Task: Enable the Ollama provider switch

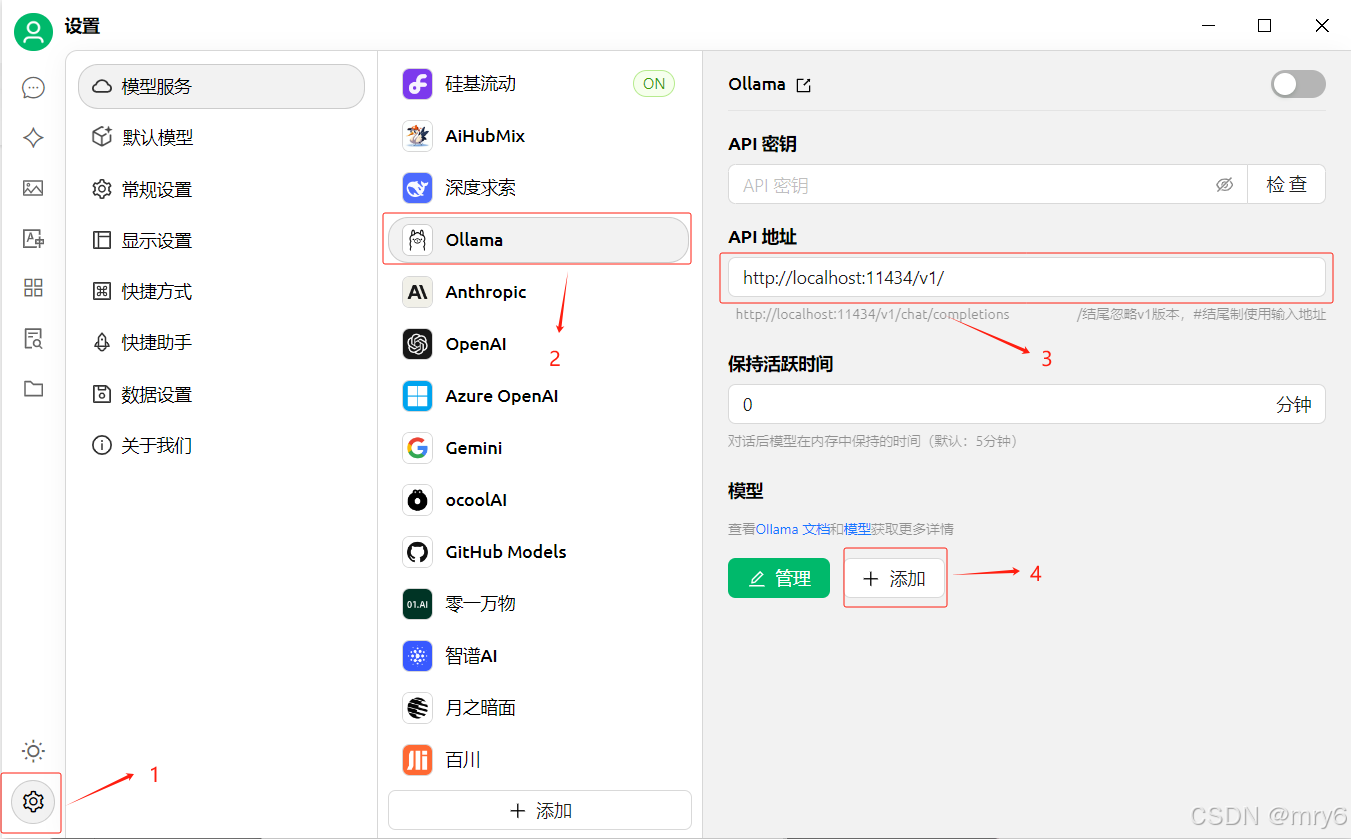Action: pos(1298,84)
